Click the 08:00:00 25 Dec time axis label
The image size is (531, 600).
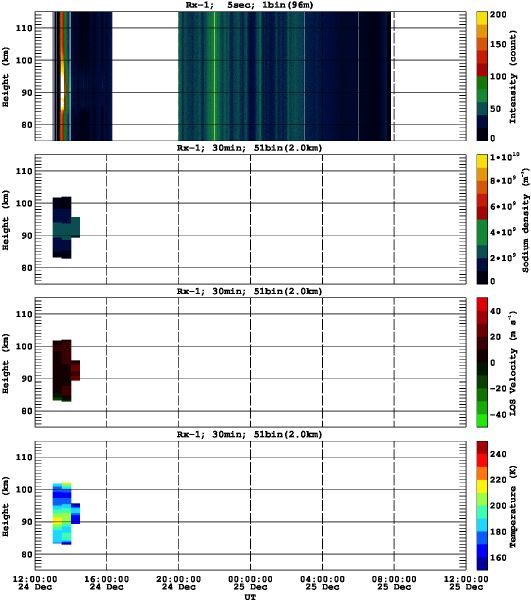pyautogui.click(x=394, y=583)
